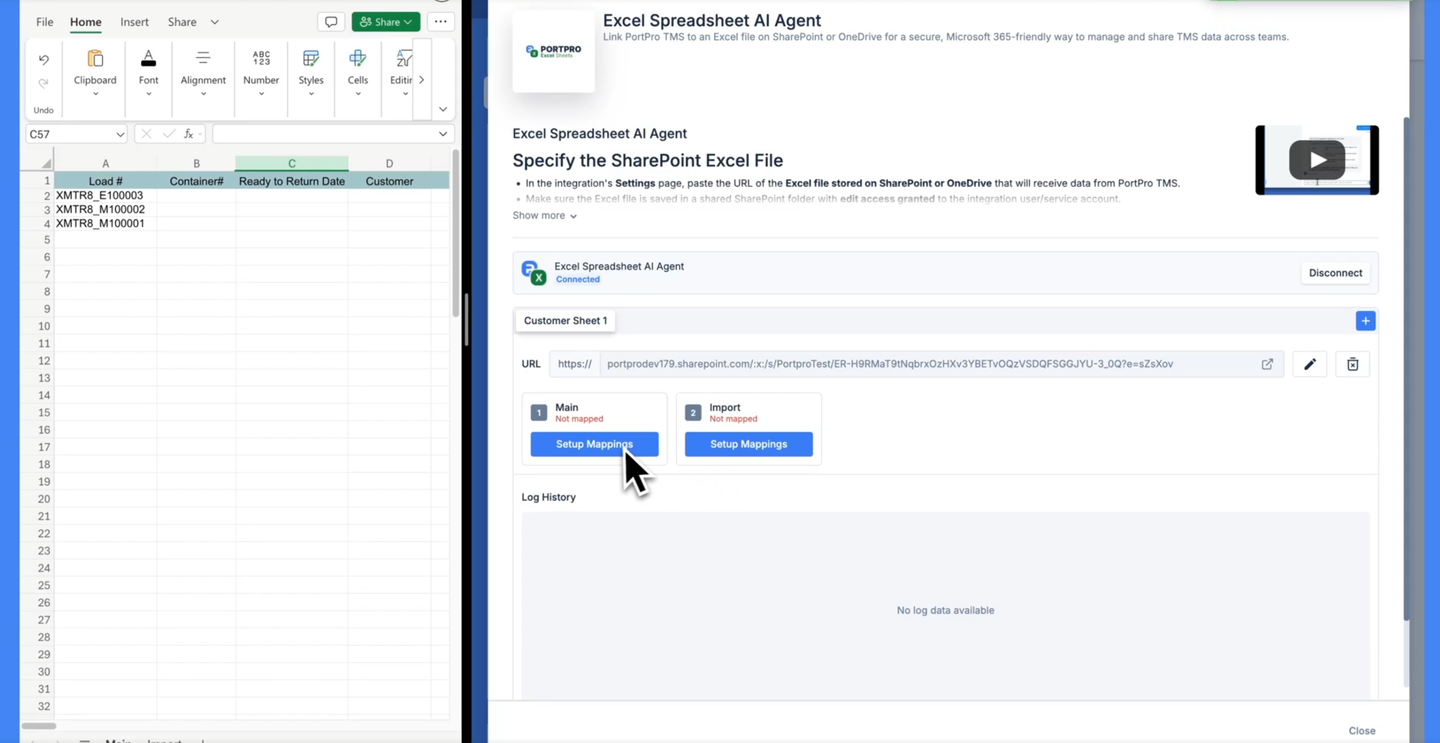
Task: Select column A header
Action: pos(105,163)
